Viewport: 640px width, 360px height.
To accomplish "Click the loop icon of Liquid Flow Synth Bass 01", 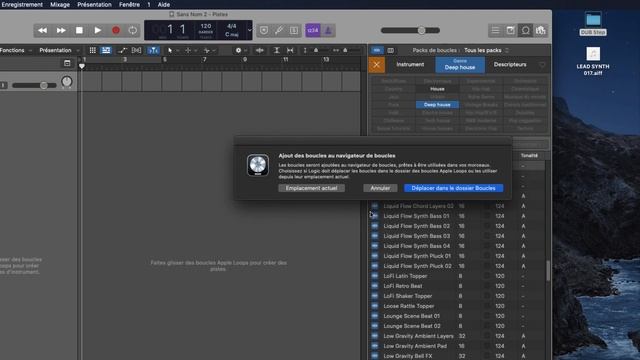I will [x=375, y=216].
